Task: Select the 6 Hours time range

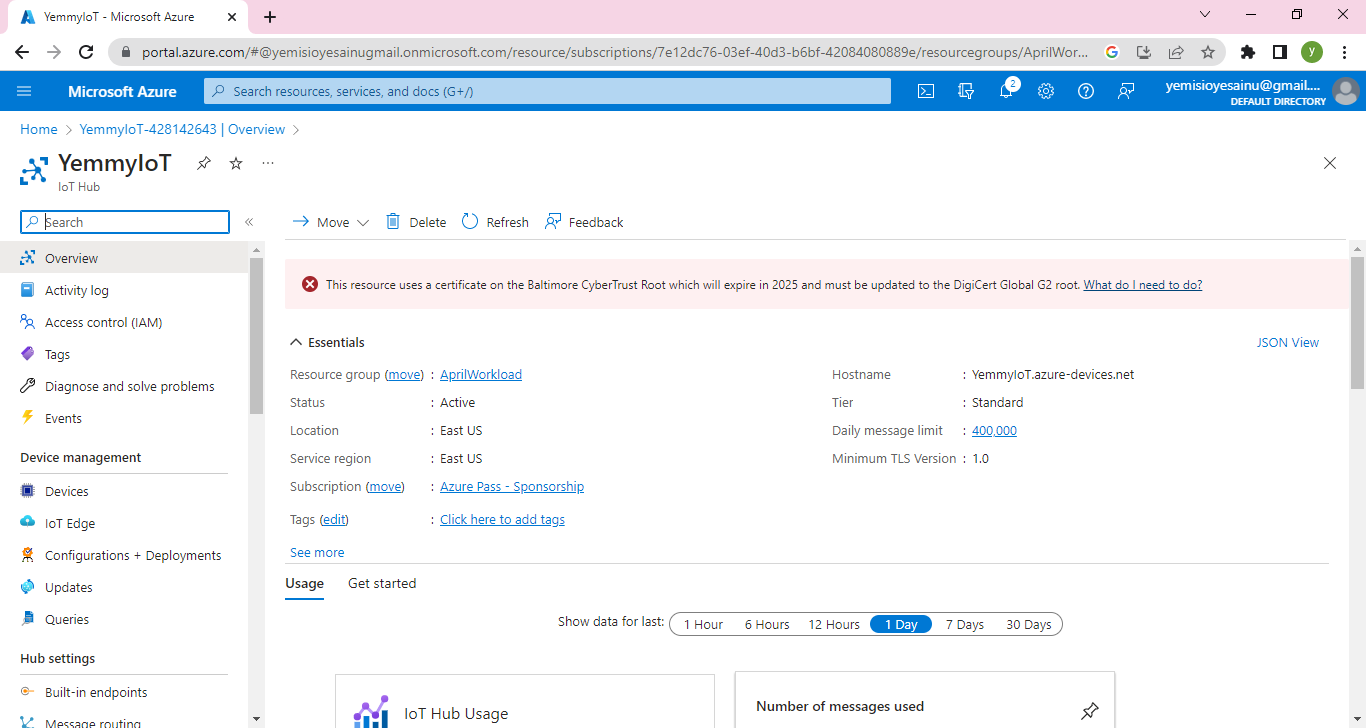Action: pyautogui.click(x=767, y=624)
